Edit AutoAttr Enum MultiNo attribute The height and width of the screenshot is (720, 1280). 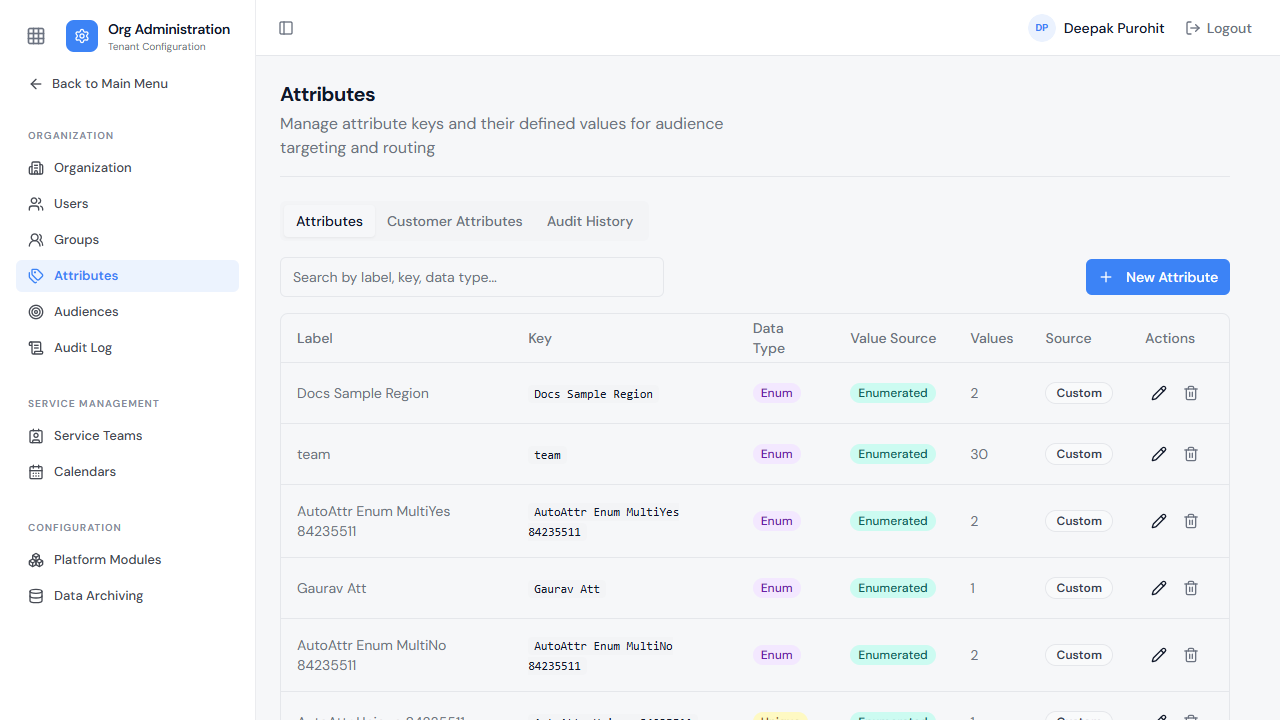coord(1159,655)
